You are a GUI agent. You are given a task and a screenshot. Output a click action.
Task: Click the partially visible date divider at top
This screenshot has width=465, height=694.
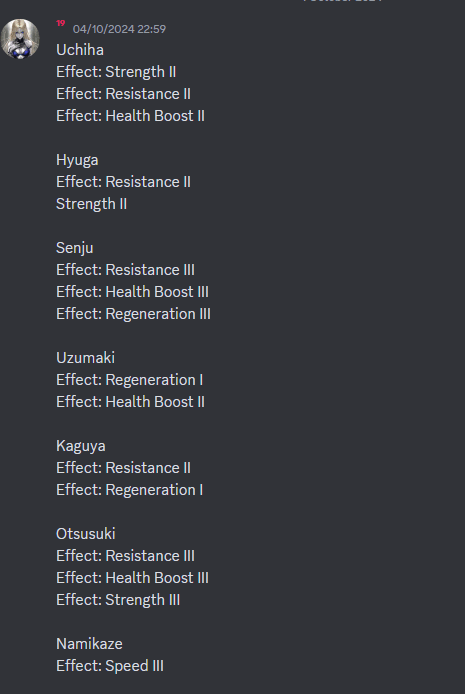343,1
